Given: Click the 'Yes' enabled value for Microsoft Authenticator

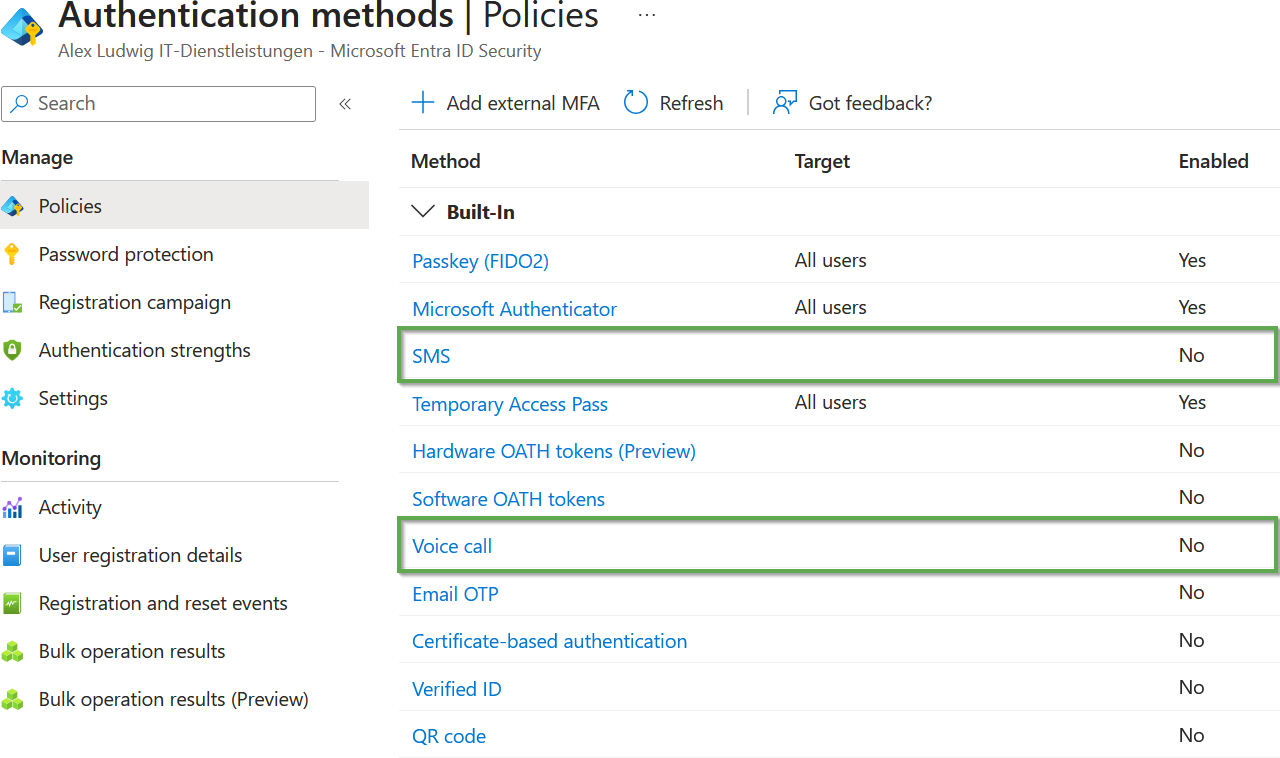Looking at the screenshot, I should click(1192, 307).
